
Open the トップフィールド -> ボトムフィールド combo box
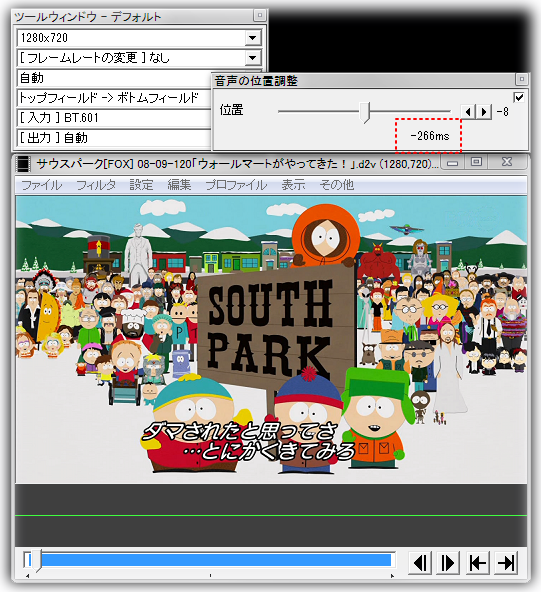[114, 98]
